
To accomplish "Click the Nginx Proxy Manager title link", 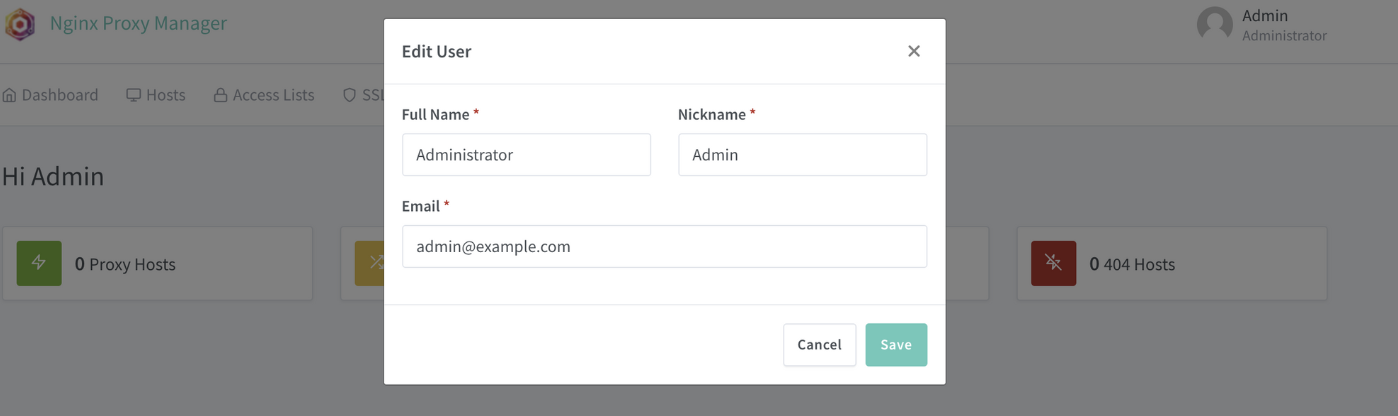I will [x=138, y=23].
